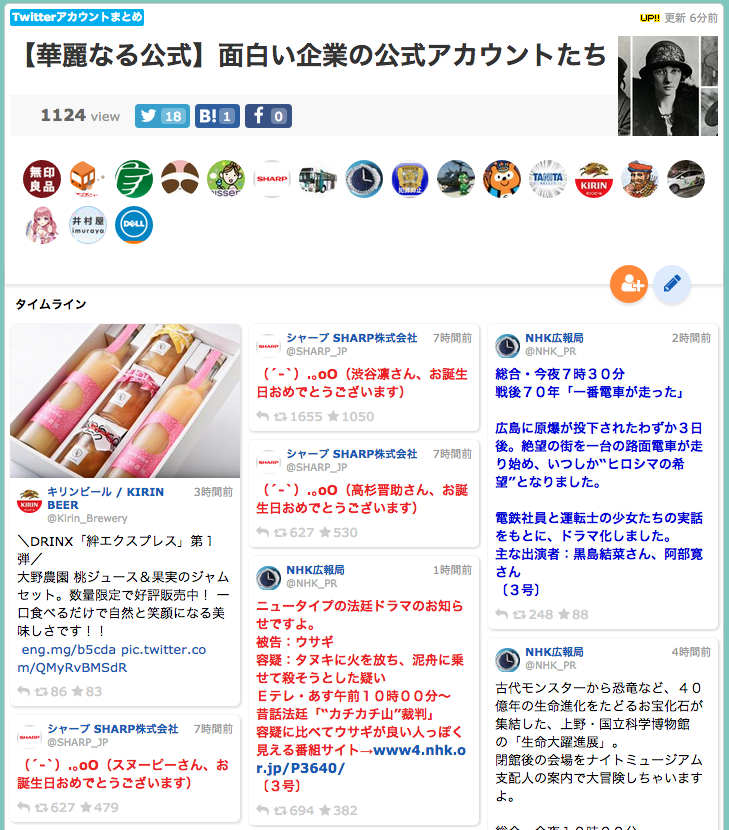Click the 3時間前 timestamp on Kirin tweet
The image size is (729, 830).
[213, 492]
